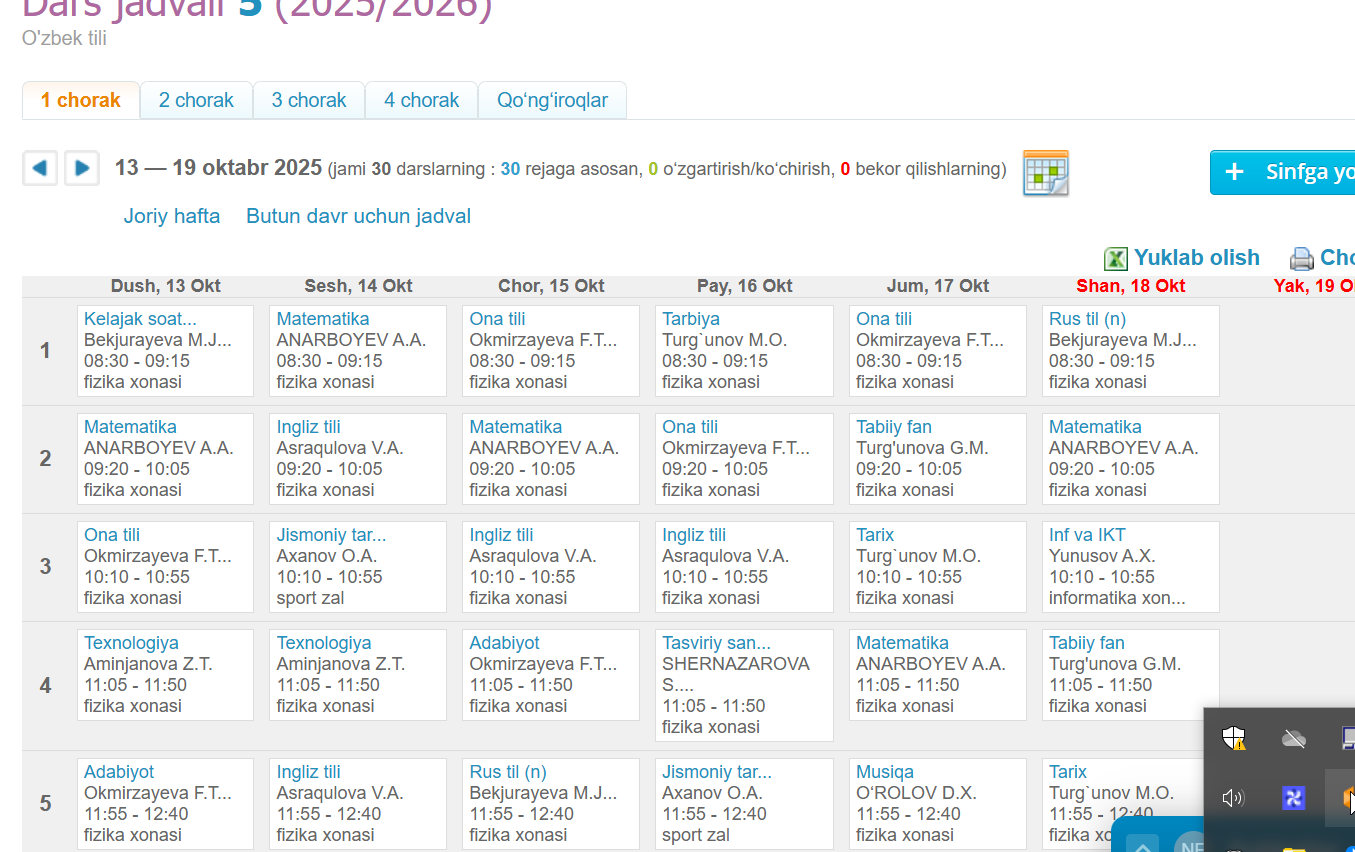The height and width of the screenshot is (852, 1355).
Task: Open Rus til (n) lesson on Saturday
Action: (x=1087, y=319)
